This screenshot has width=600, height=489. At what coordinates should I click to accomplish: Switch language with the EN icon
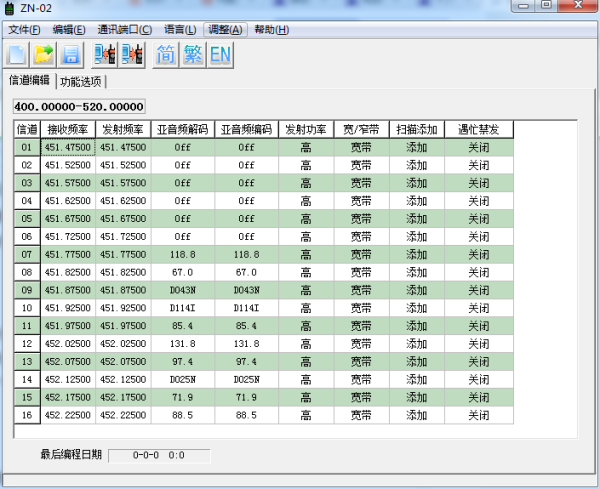[x=220, y=54]
